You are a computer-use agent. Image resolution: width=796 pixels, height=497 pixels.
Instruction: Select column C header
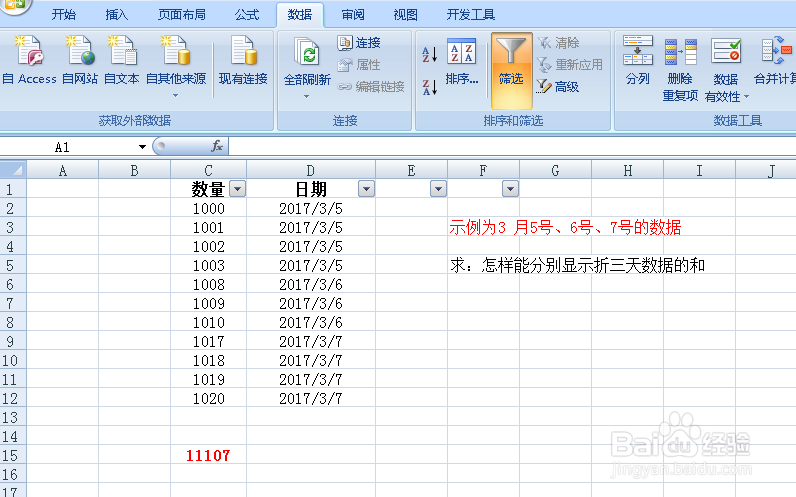(x=208, y=171)
